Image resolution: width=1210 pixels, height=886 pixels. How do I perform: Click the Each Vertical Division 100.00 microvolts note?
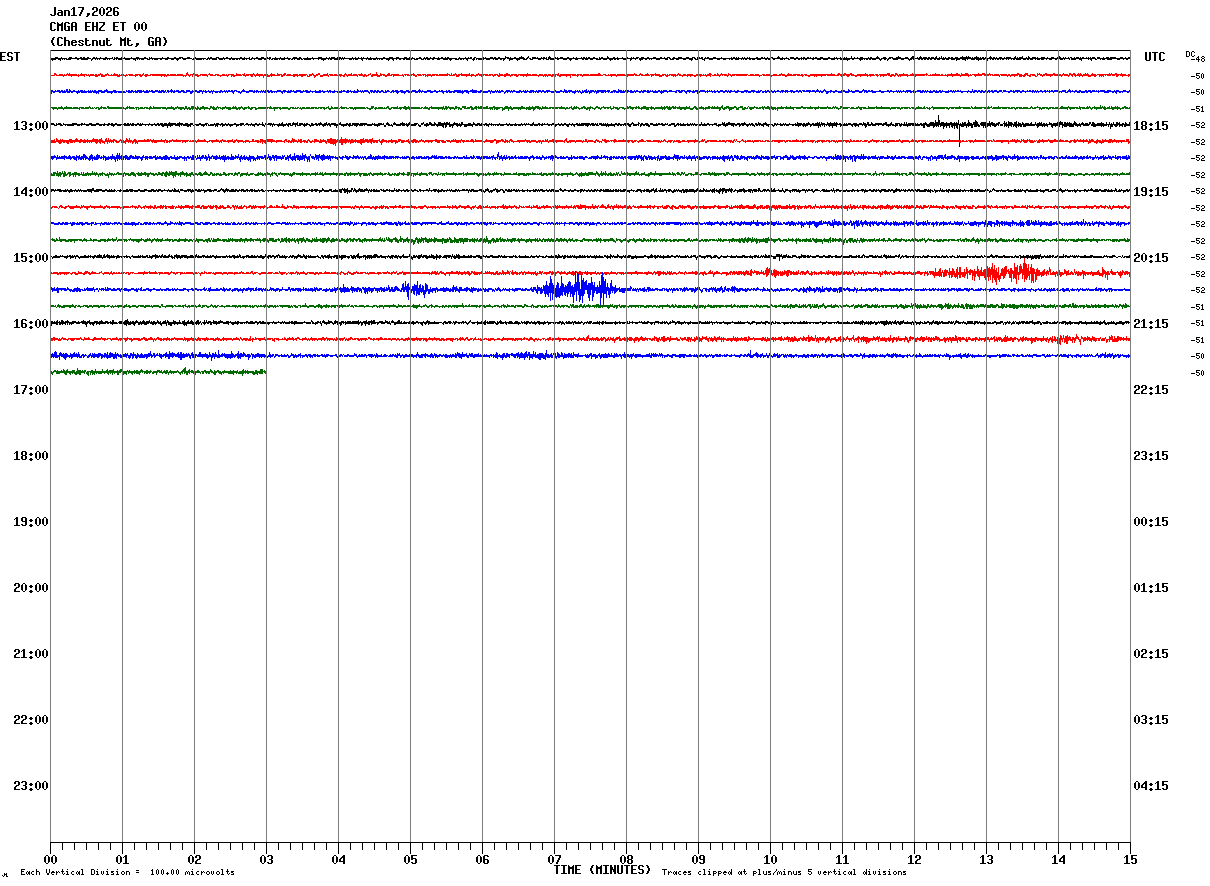coord(127,873)
